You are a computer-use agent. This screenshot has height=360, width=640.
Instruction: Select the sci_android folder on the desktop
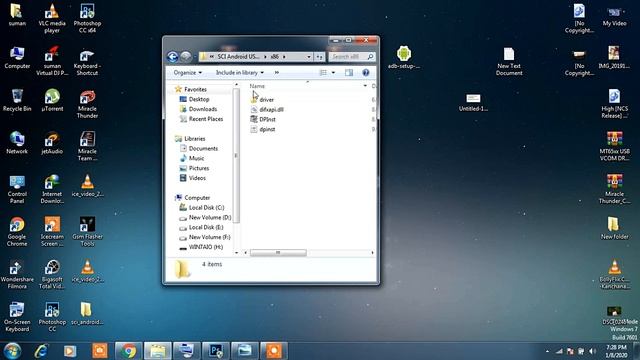[x=87, y=313]
